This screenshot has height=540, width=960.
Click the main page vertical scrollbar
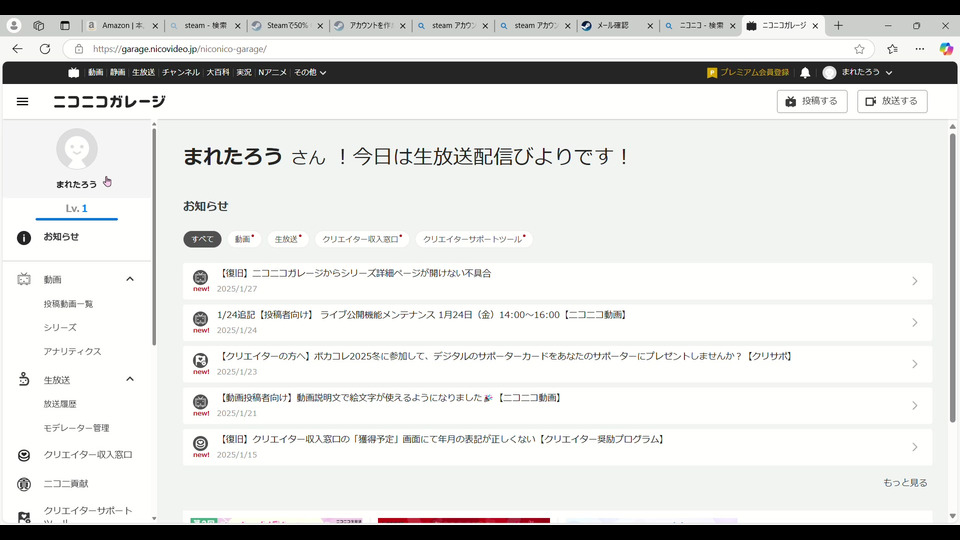[x=953, y=277]
